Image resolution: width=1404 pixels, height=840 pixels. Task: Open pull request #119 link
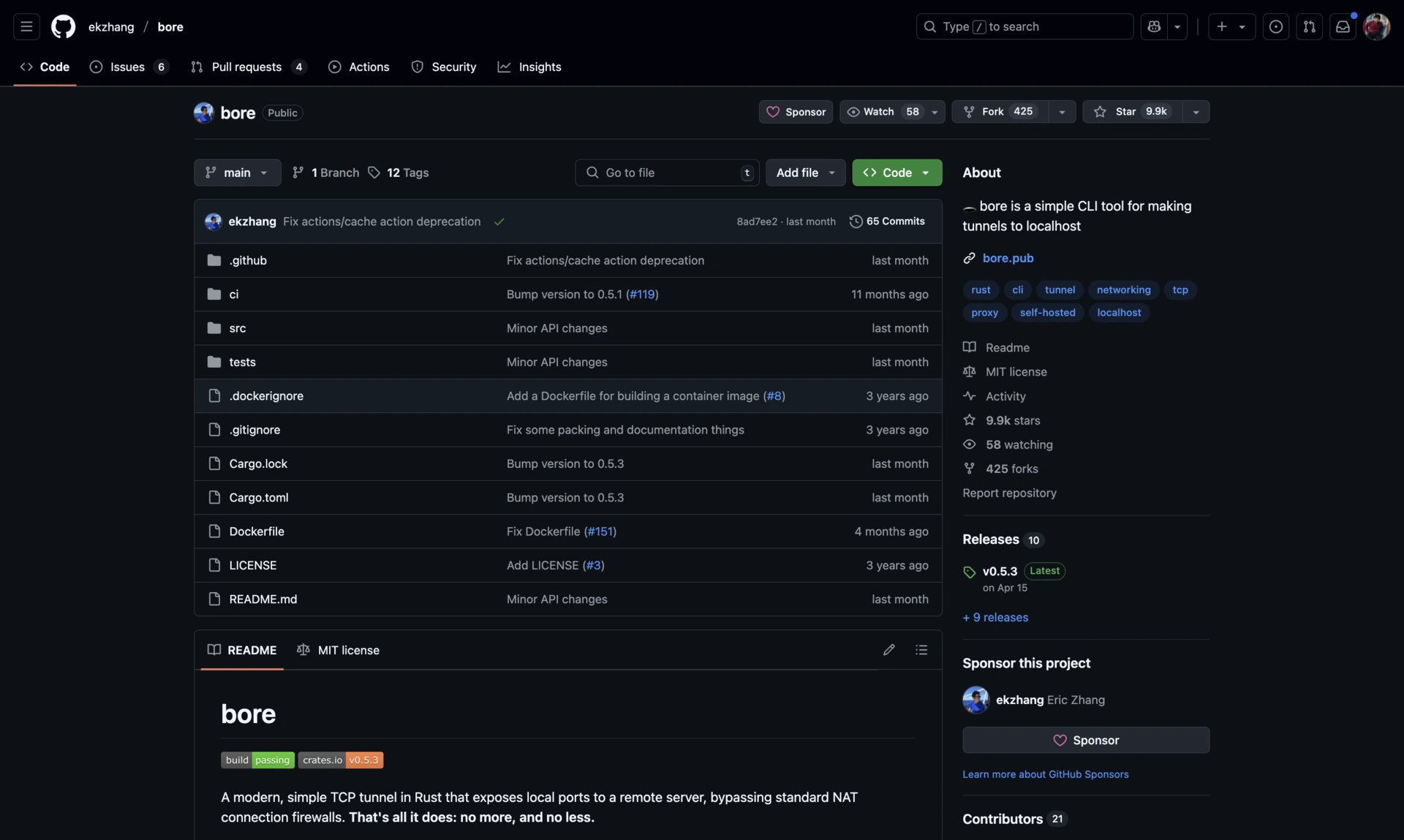coord(642,294)
